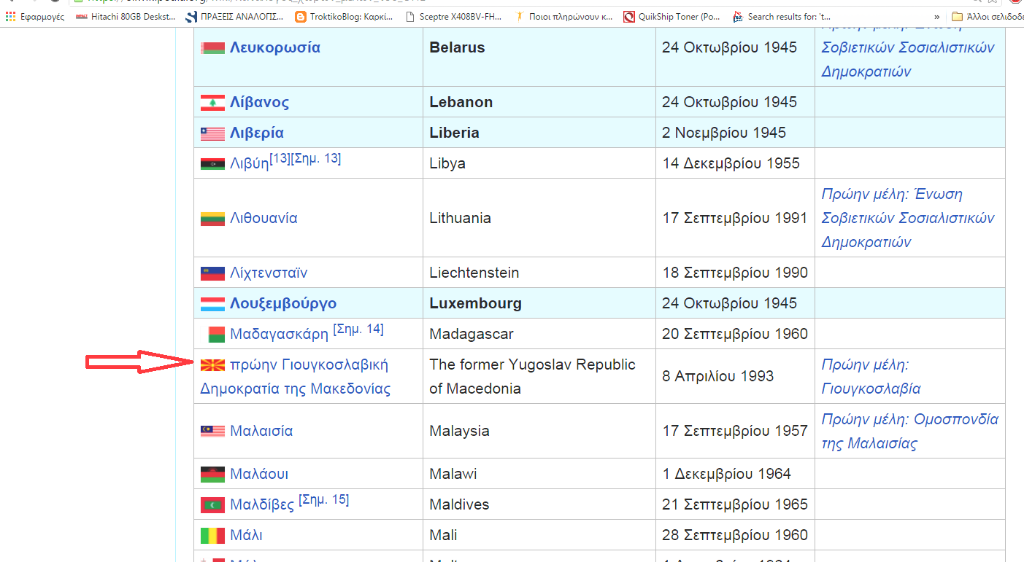Image resolution: width=1024 pixels, height=562 pixels.
Task: Open the TroktikoBlog bookmark
Action: pyautogui.click(x=344, y=17)
